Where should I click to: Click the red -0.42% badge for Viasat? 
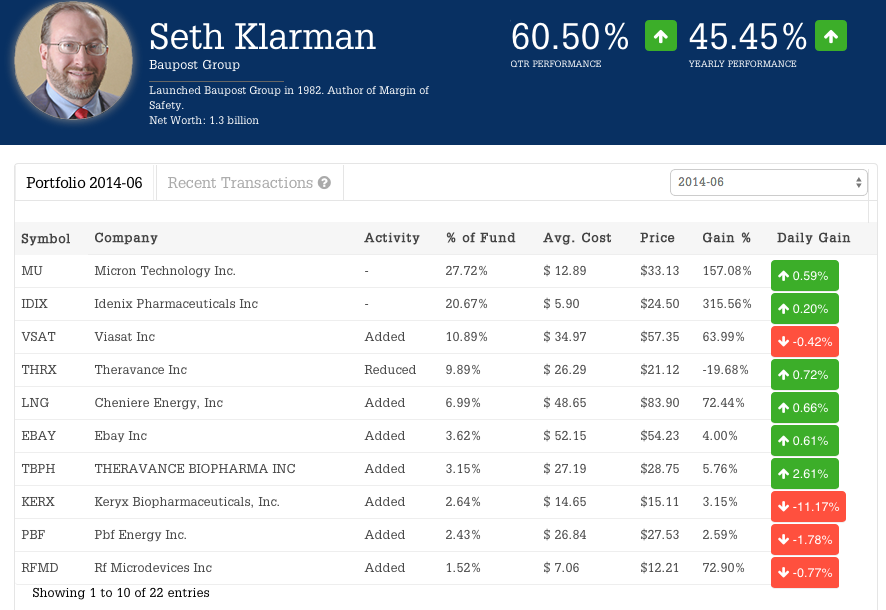point(804,342)
